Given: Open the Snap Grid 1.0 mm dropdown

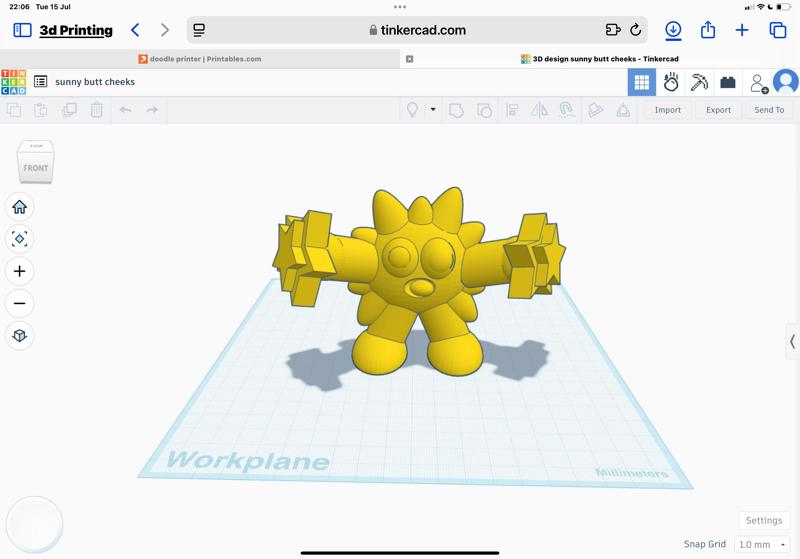Looking at the screenshot, I should pos(762,544).
